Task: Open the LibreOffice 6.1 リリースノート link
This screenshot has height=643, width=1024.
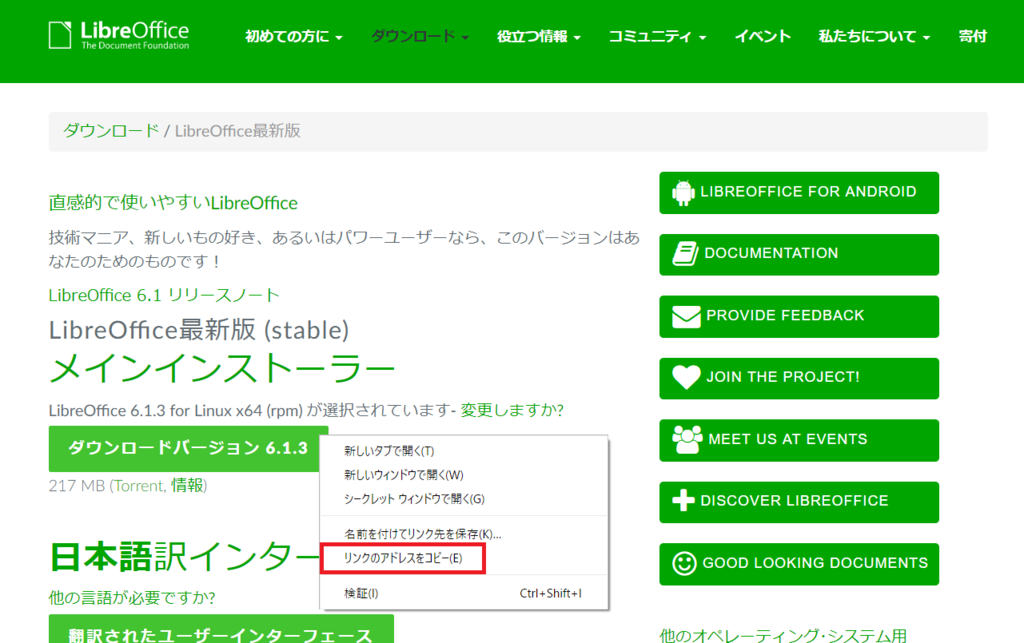Action: (164, 295)
